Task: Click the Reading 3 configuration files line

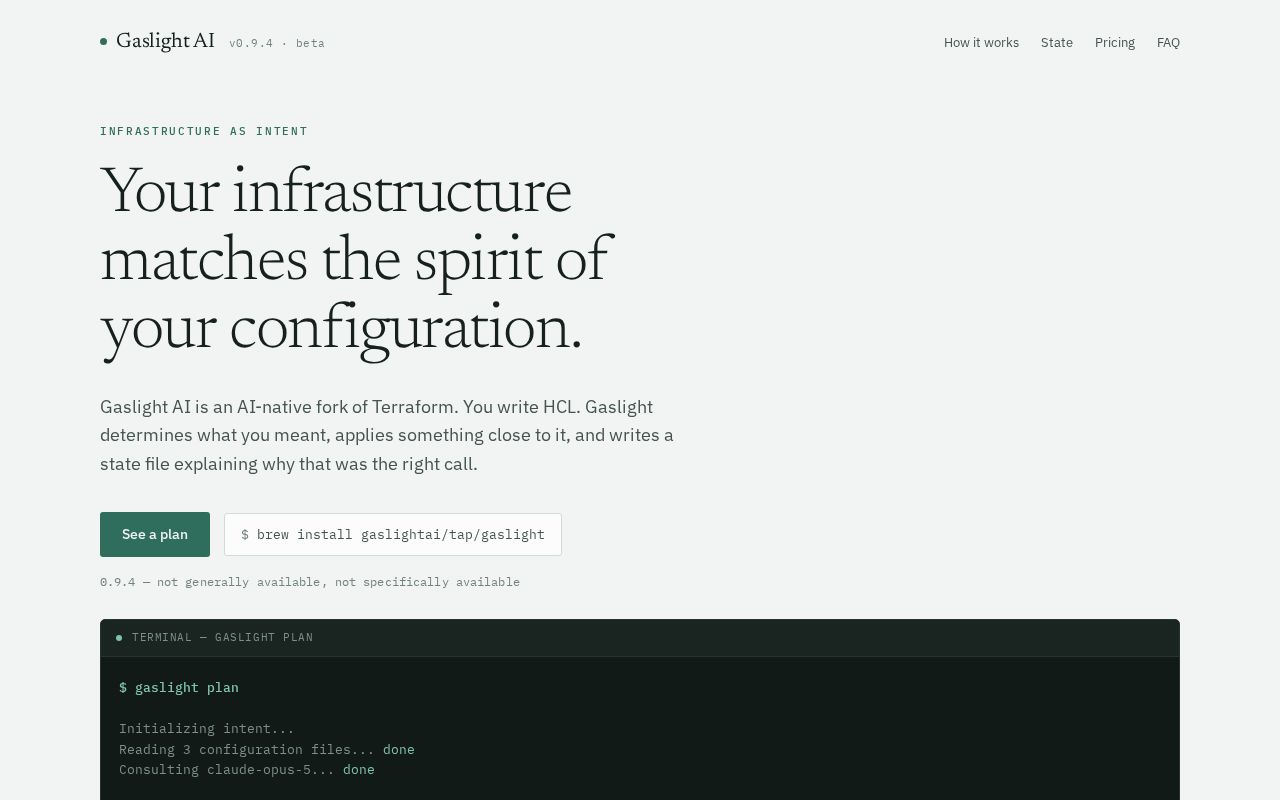Action: pyautogui.click(x=267, y=749)
